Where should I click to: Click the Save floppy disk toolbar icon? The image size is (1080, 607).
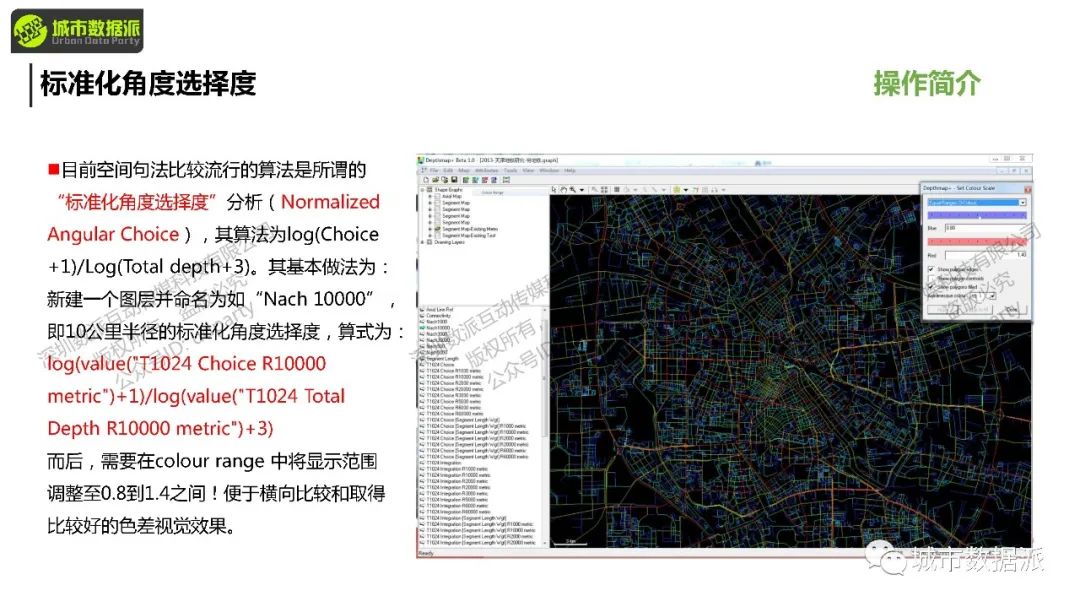click(x=454, y=180)
